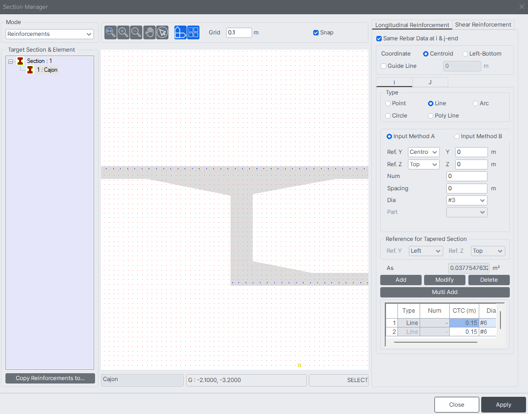Click CTC 0.15 cell in row 2
Screen dimensions: 528x414
click(x=464, y=332)
